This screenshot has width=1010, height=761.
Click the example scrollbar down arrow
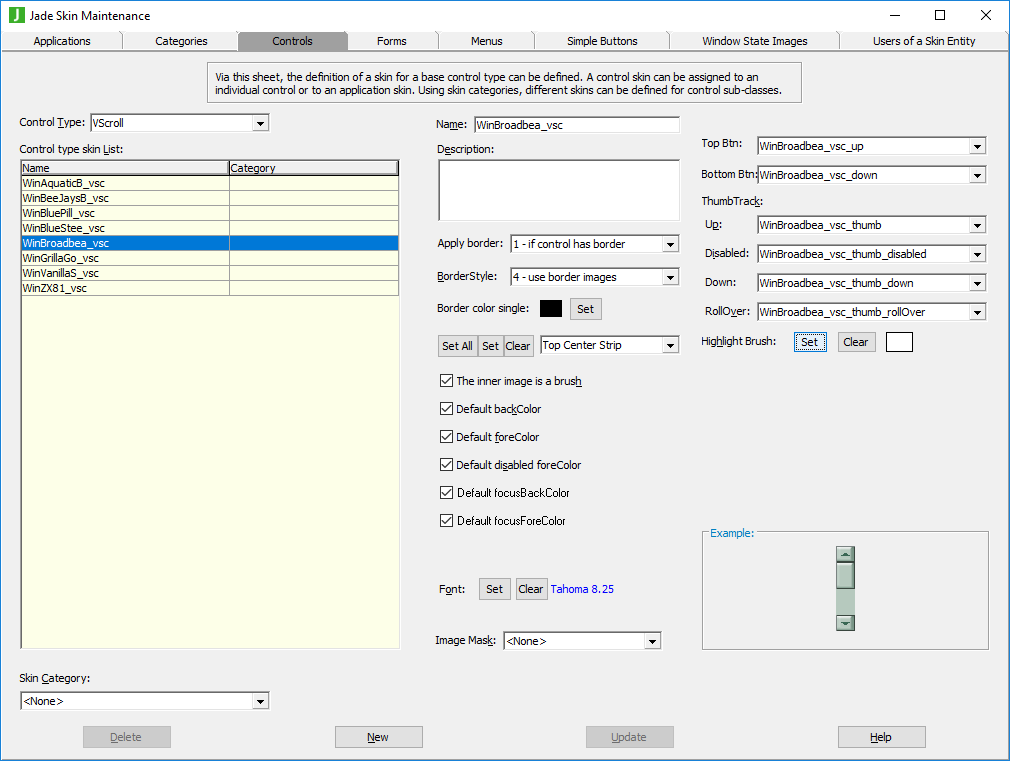(845, 622)
